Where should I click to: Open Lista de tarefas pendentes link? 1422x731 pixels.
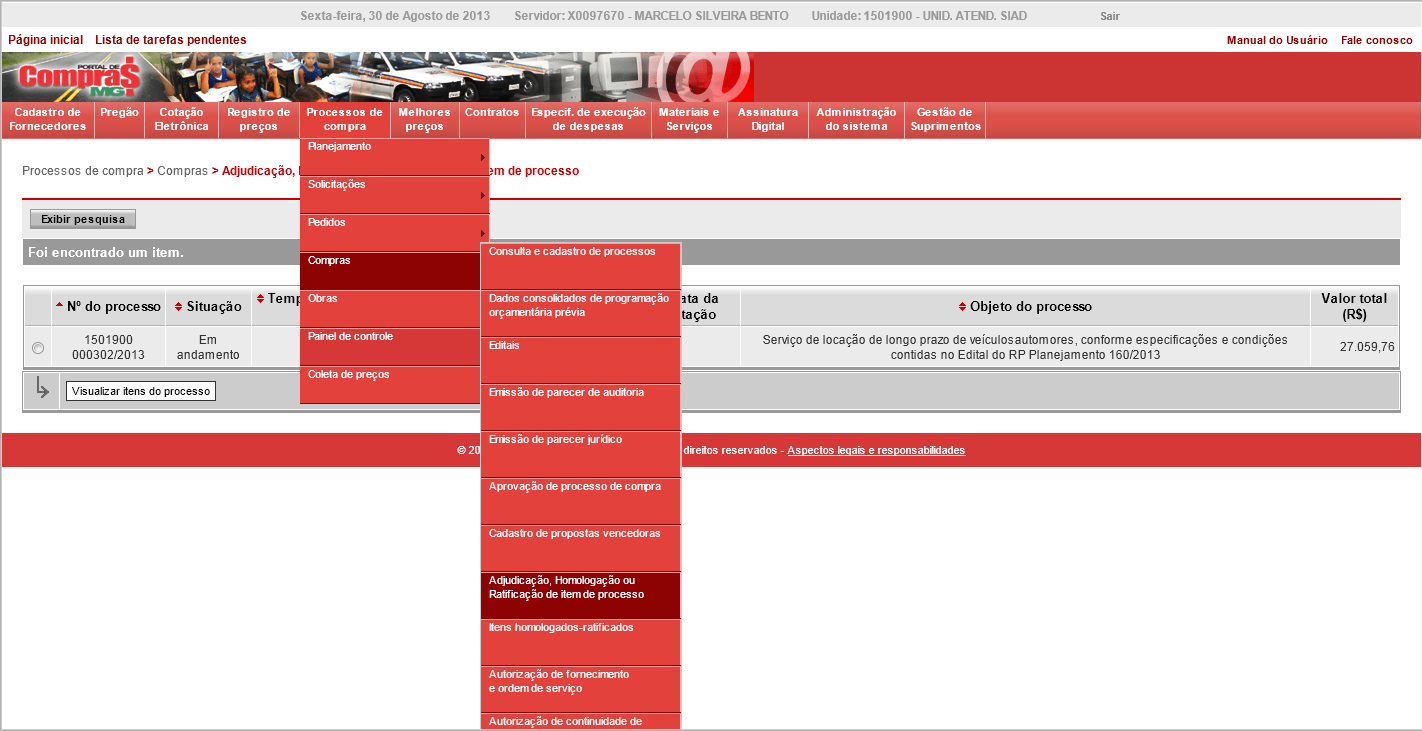[171, 40]
